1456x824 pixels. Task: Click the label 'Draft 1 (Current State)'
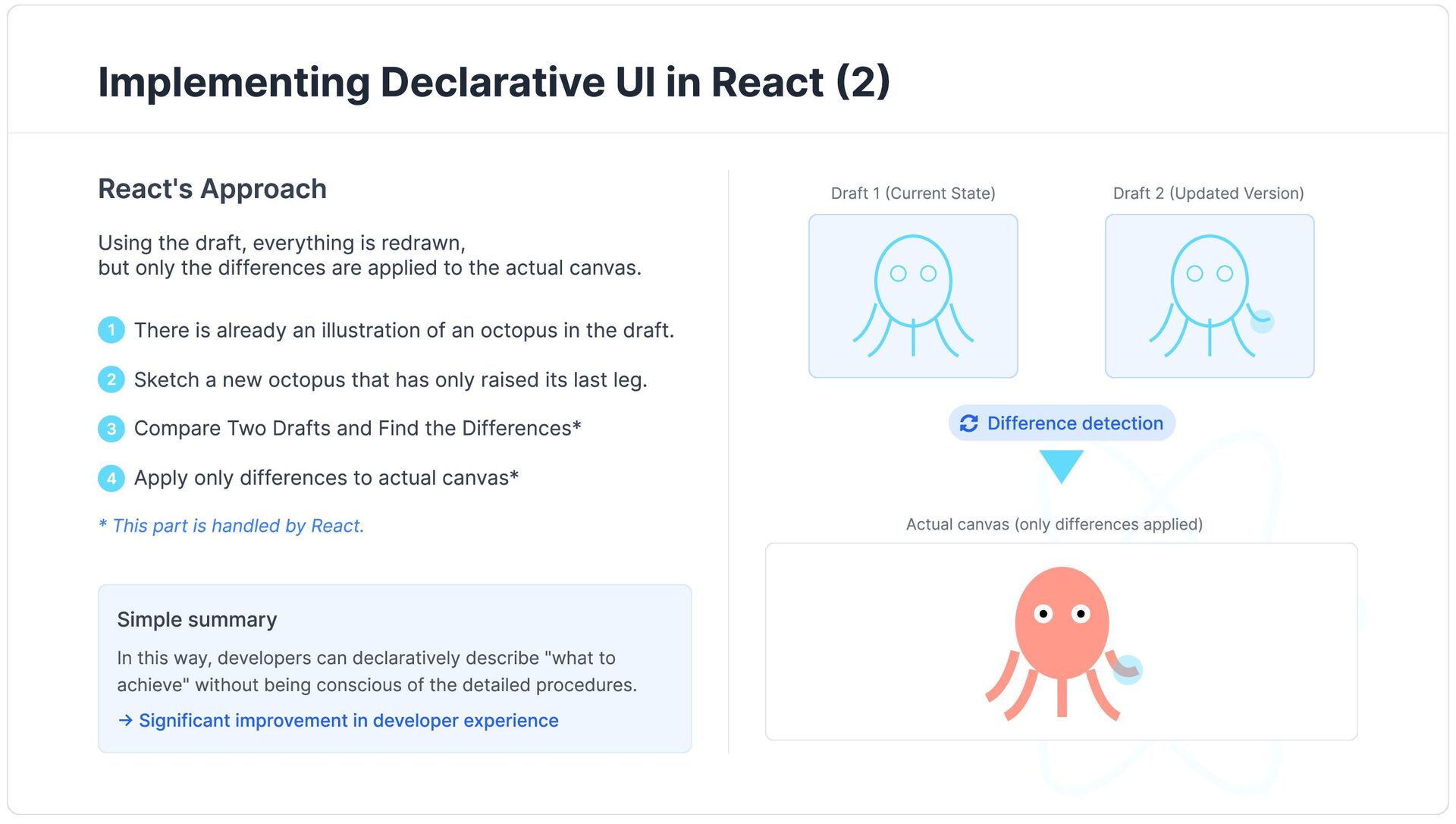(913, 193)
